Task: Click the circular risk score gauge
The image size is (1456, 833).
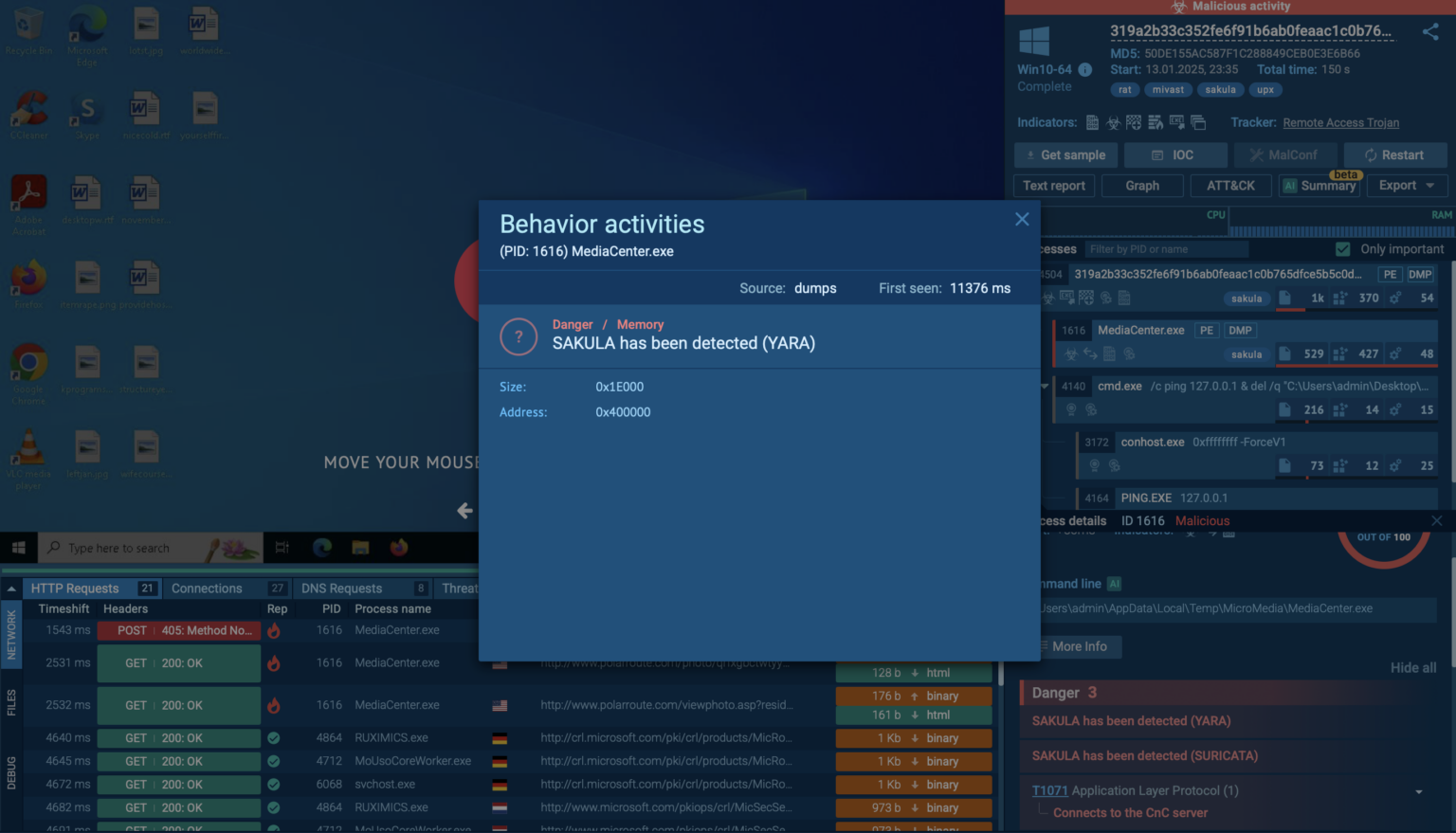Action: 1384,548
